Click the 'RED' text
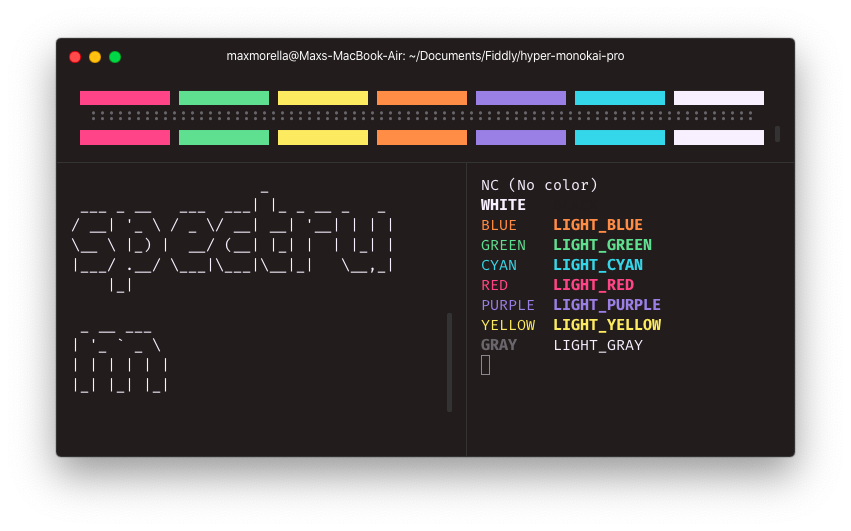 tap(494, 285)
